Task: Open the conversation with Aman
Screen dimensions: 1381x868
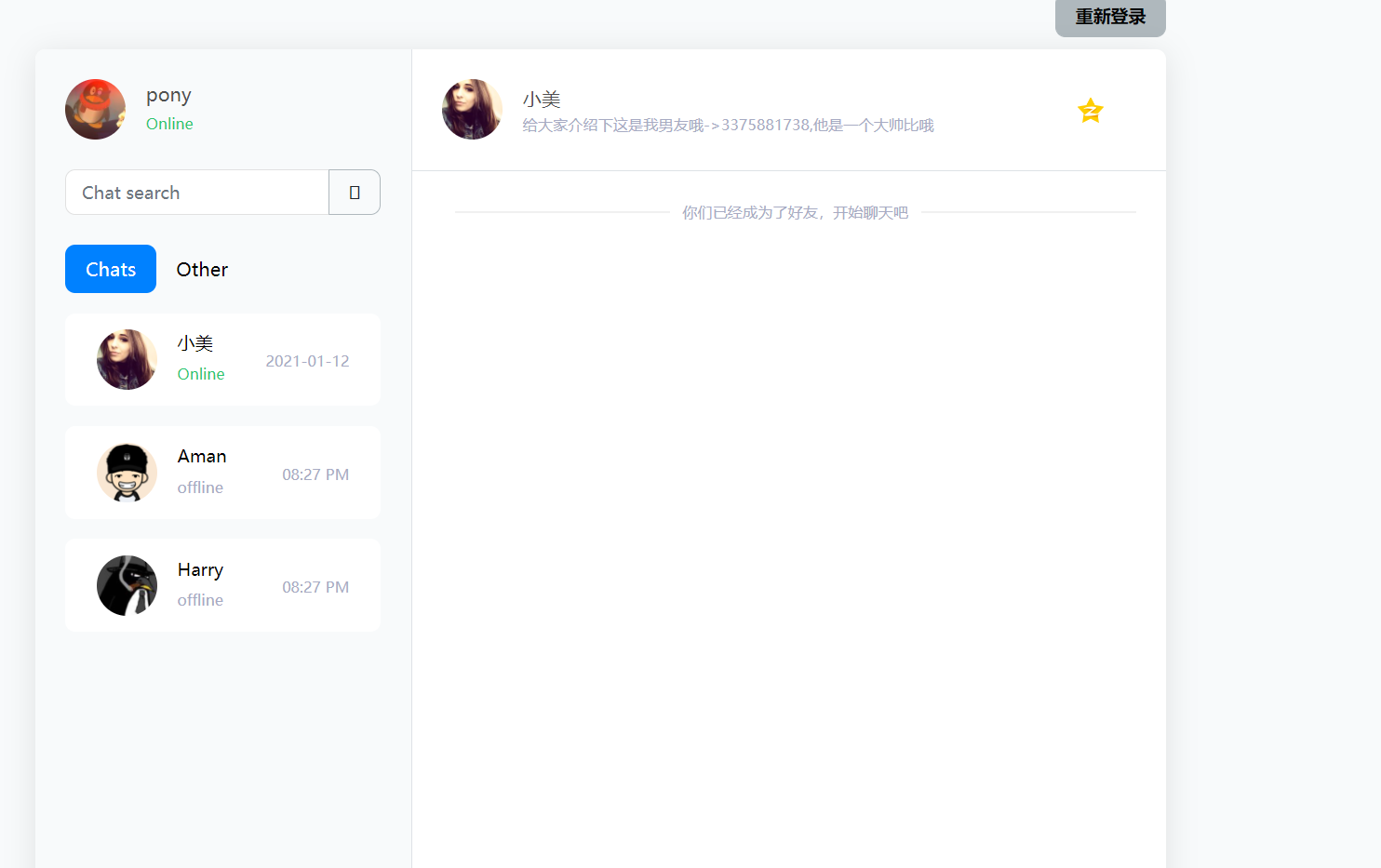Action: [x=222, y=472]
